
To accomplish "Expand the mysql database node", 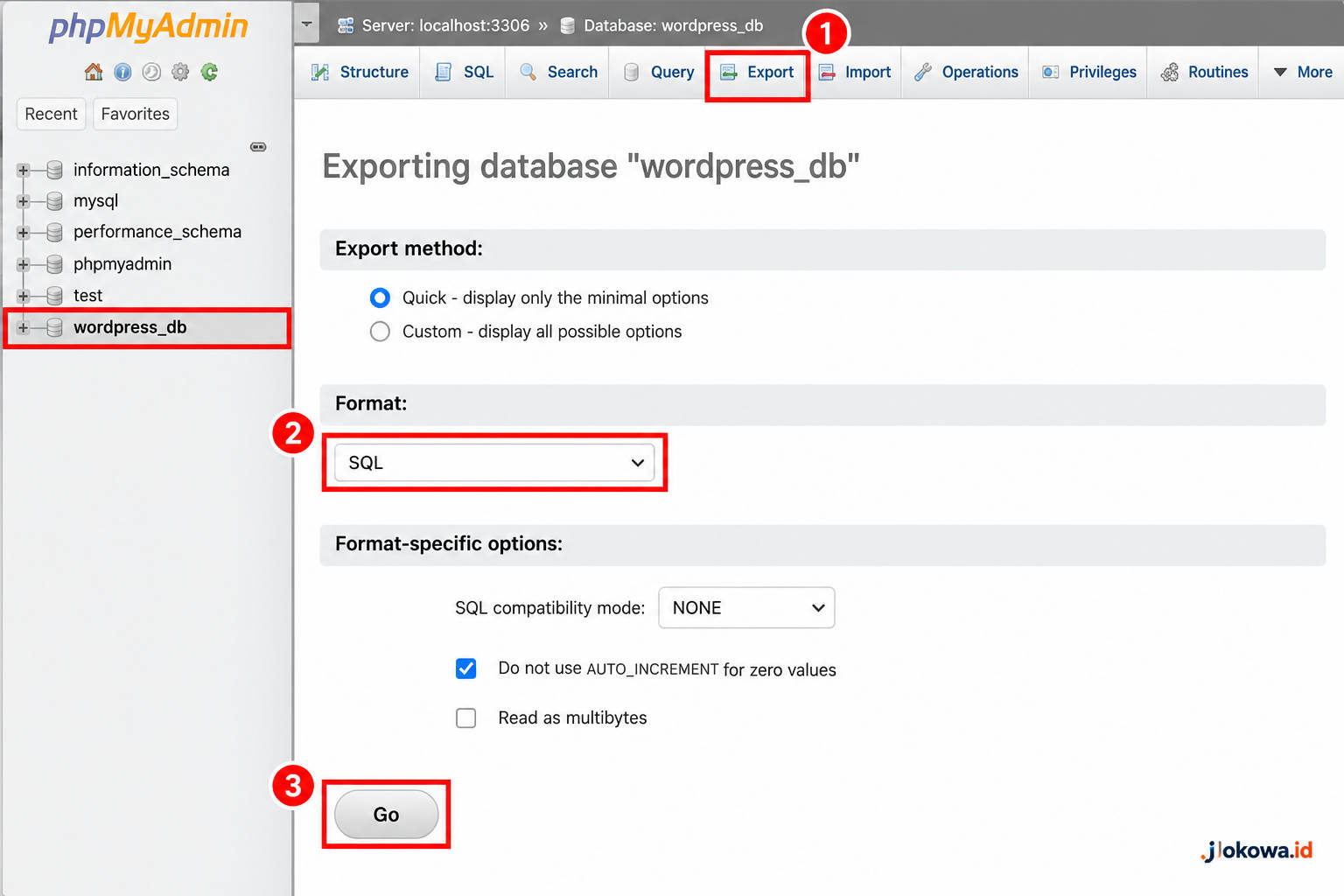I will pos(24,201).
